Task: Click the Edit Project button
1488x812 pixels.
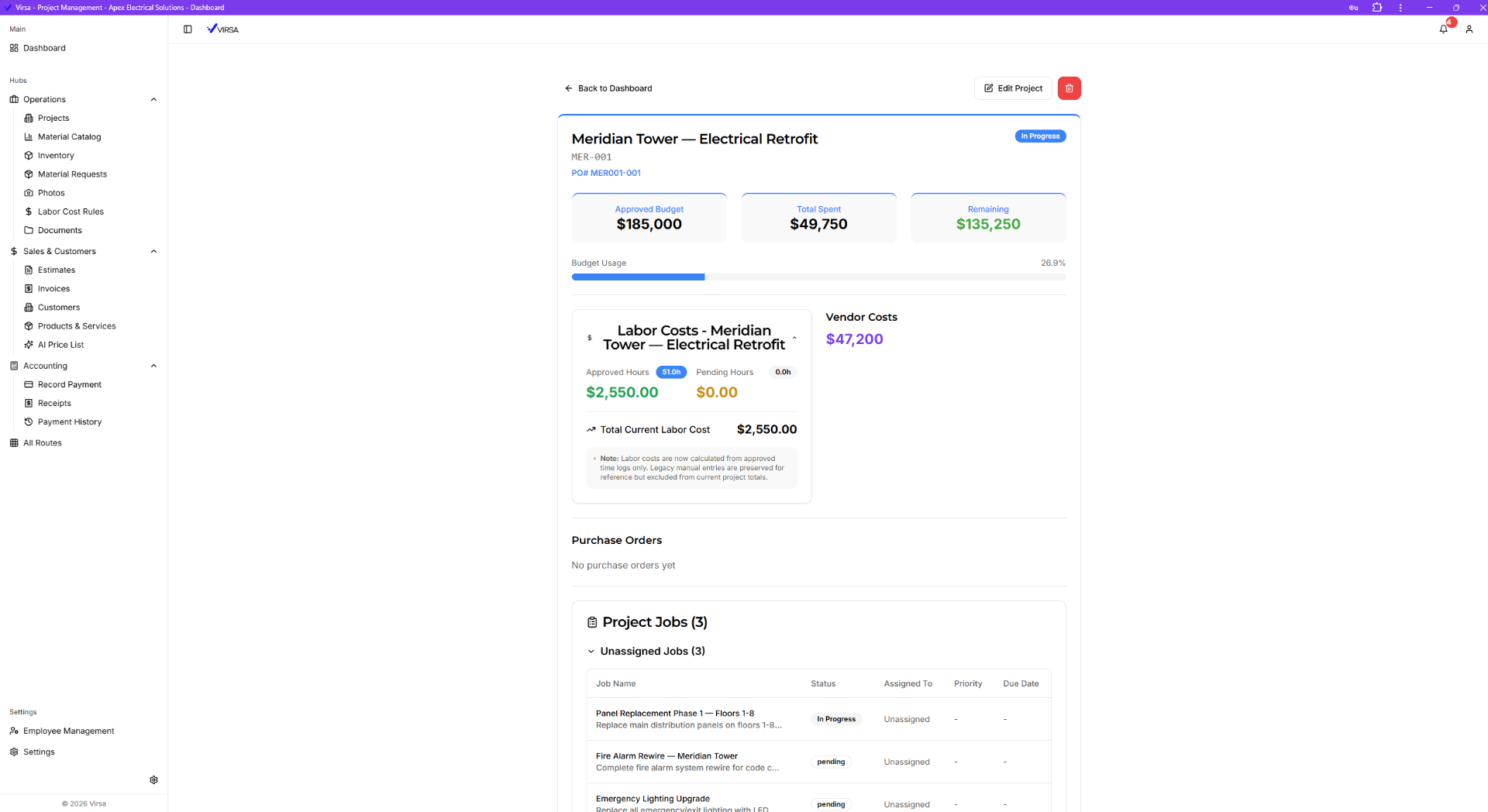Action: point(1013,88)
